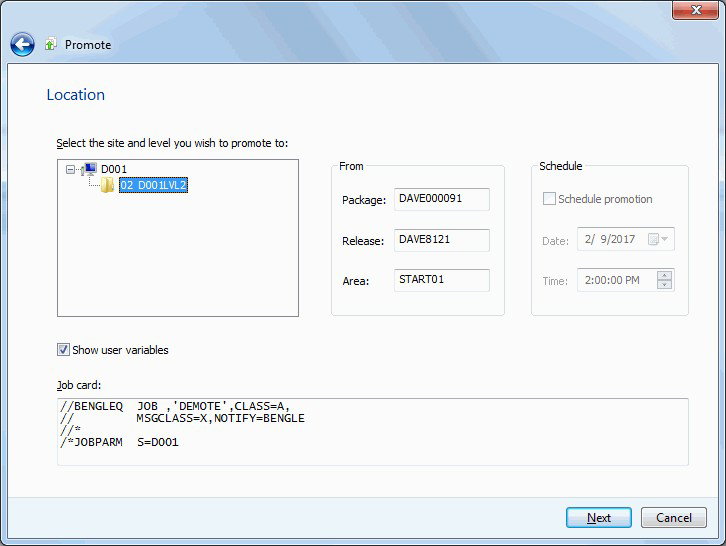Click the Package field DAVE000091
The height and width of the screenshot is (546, 726).
[x=442, y=199]
